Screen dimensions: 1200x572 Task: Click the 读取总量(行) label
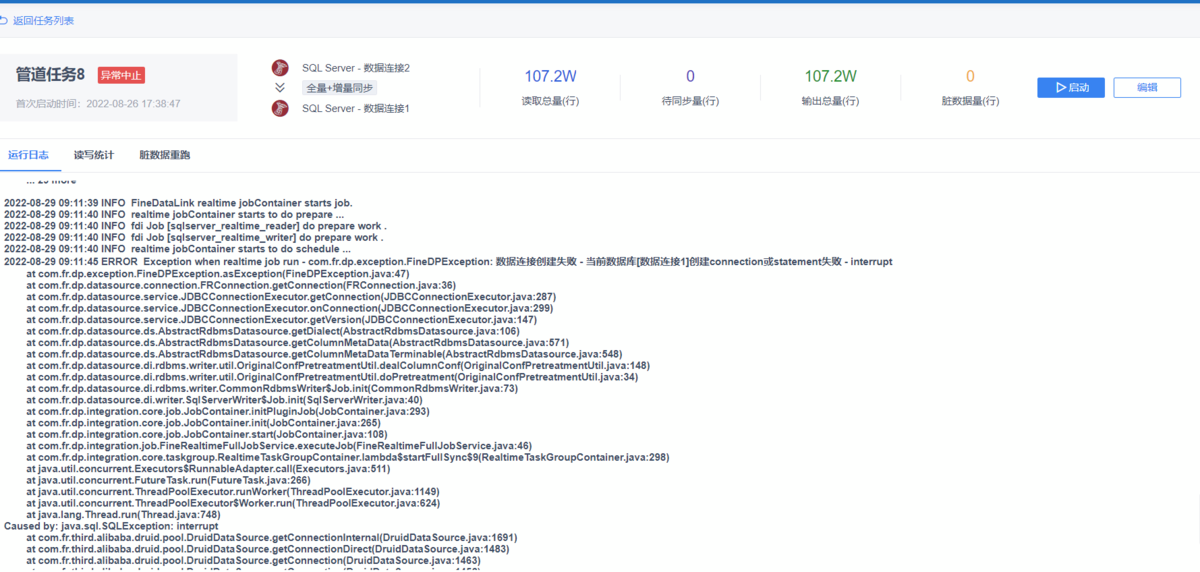551,101
